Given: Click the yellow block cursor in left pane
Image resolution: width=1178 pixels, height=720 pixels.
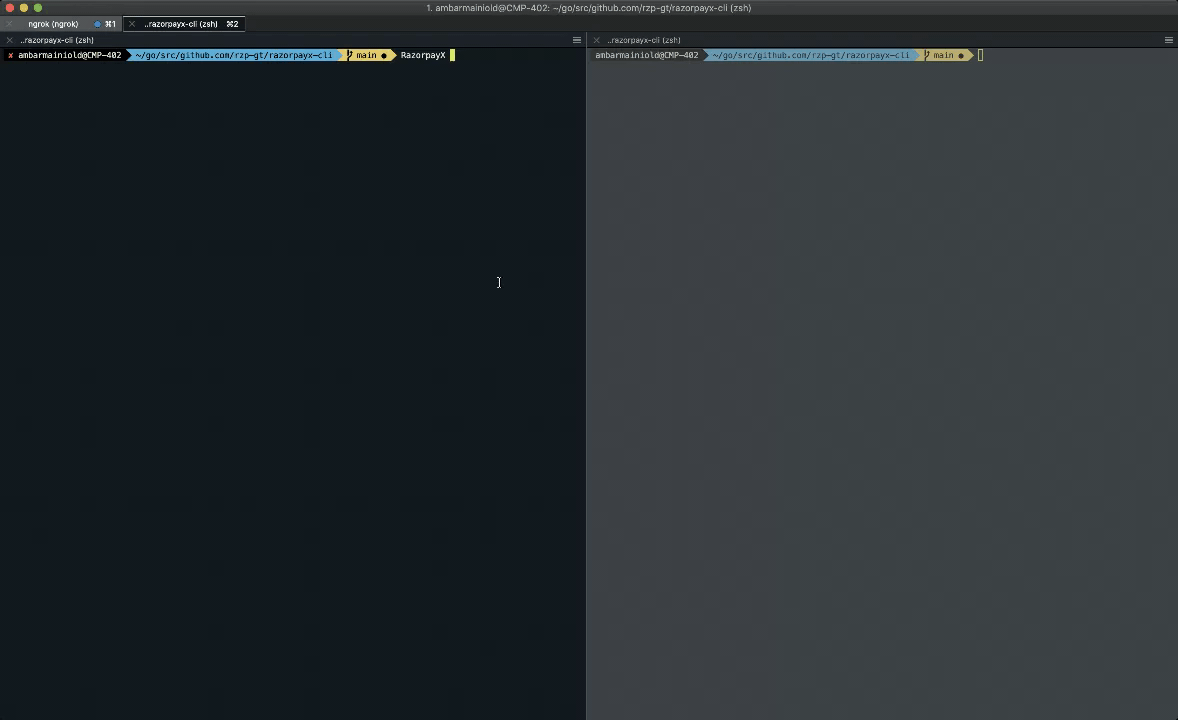Looking at the screenshot, I should 452,55.
